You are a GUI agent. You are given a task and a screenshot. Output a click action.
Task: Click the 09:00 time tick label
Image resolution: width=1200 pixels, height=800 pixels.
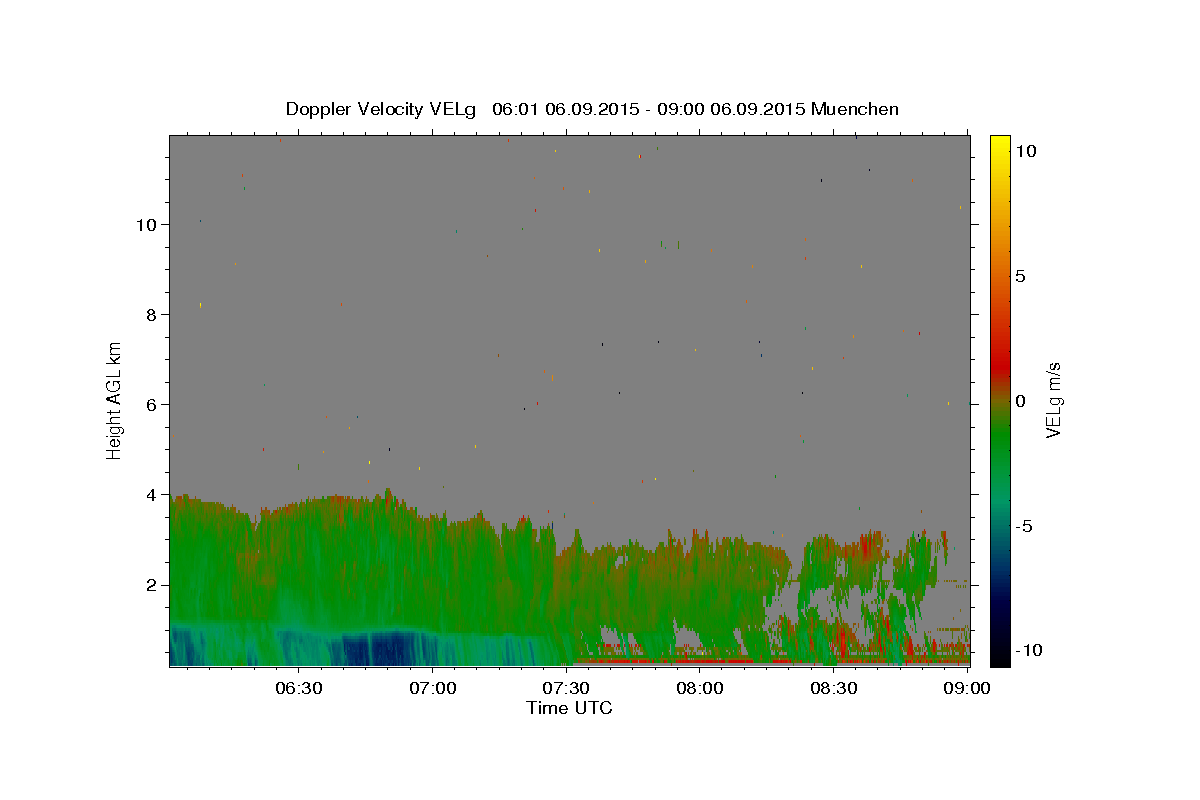967,688
